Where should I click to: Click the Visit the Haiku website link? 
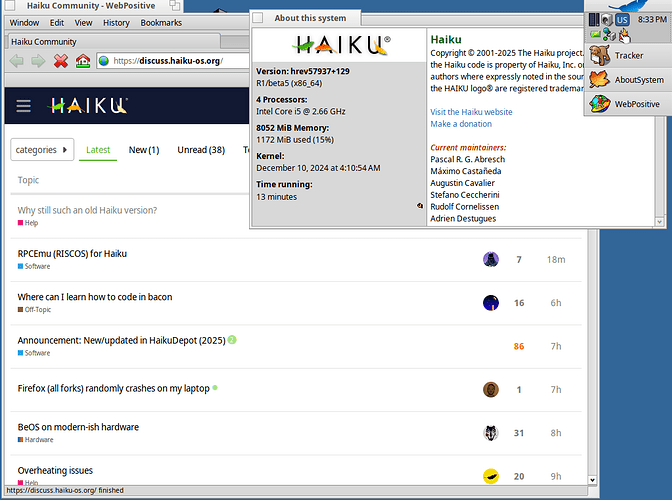coord(471,112)
